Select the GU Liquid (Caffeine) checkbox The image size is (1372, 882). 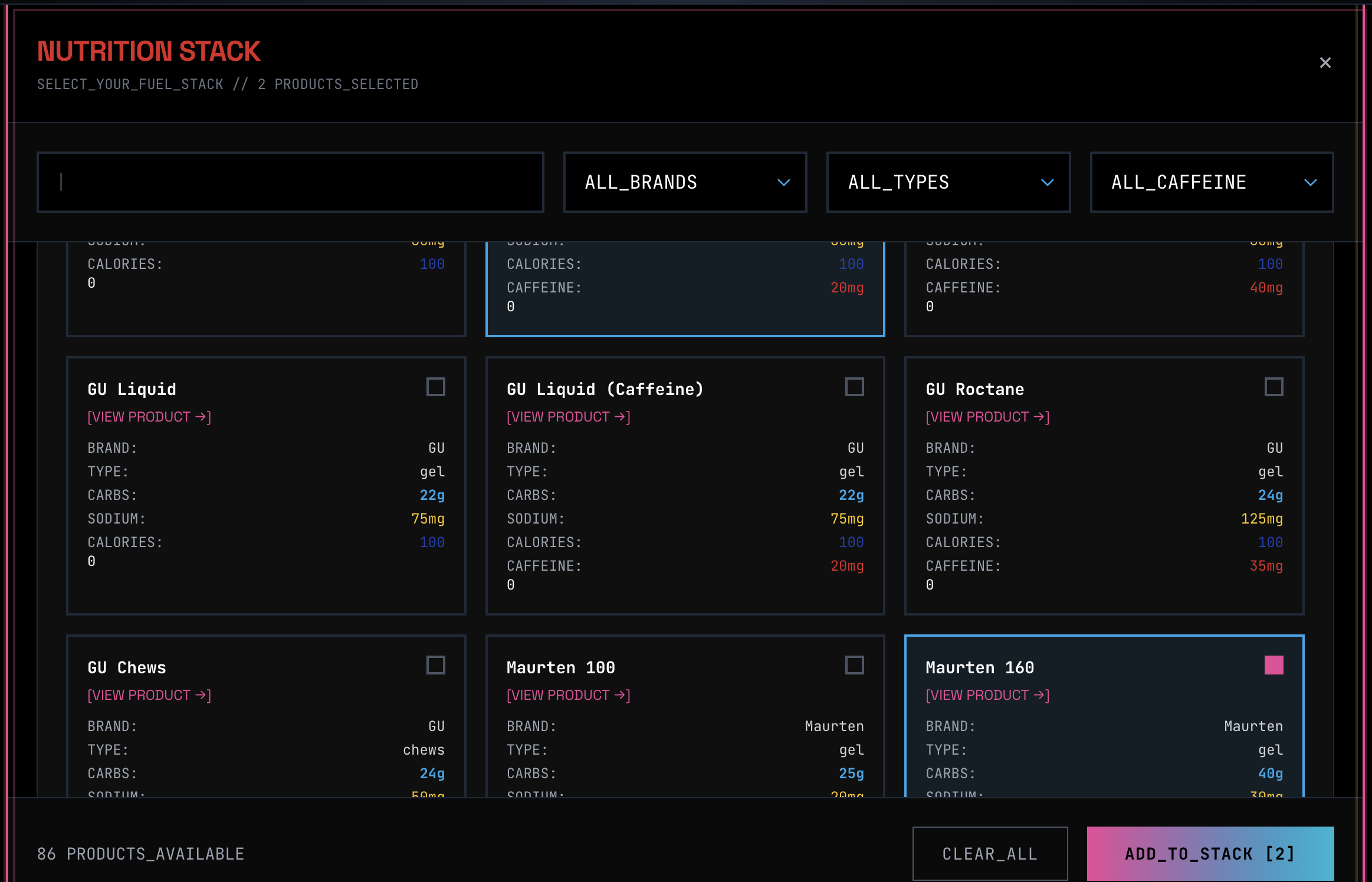[855, 387]
